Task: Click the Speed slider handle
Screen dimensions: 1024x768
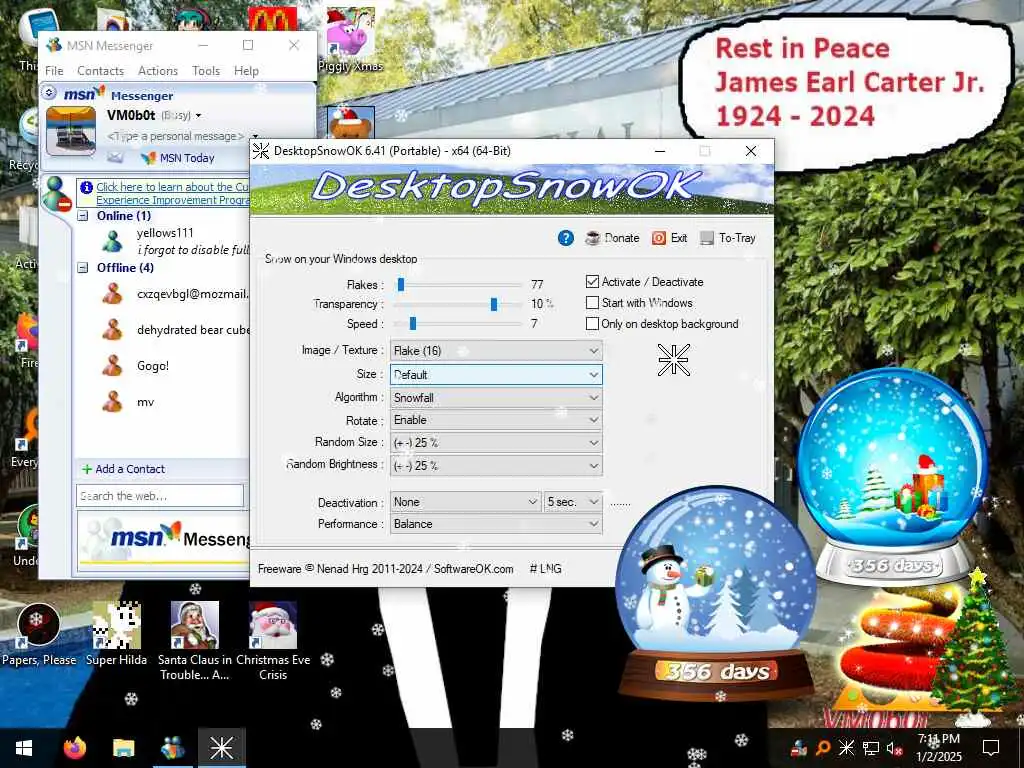Action: click(413, 323)
